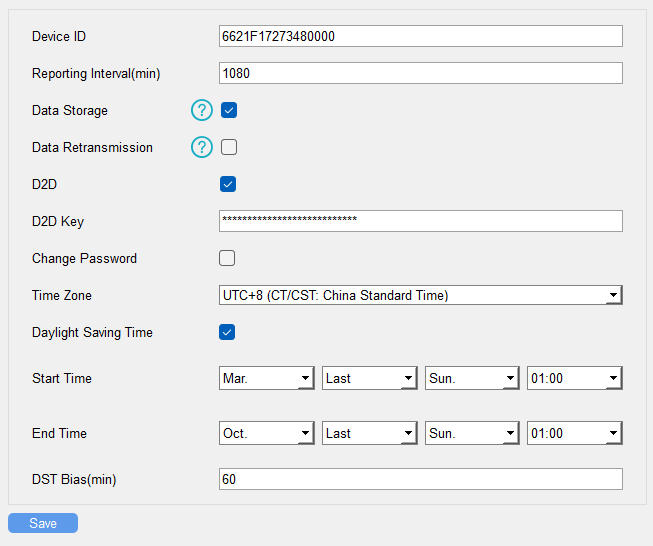Open End Time hour dropdown showing 01:00
This screenshot has height=546, width=653.
tap(574, 434)
